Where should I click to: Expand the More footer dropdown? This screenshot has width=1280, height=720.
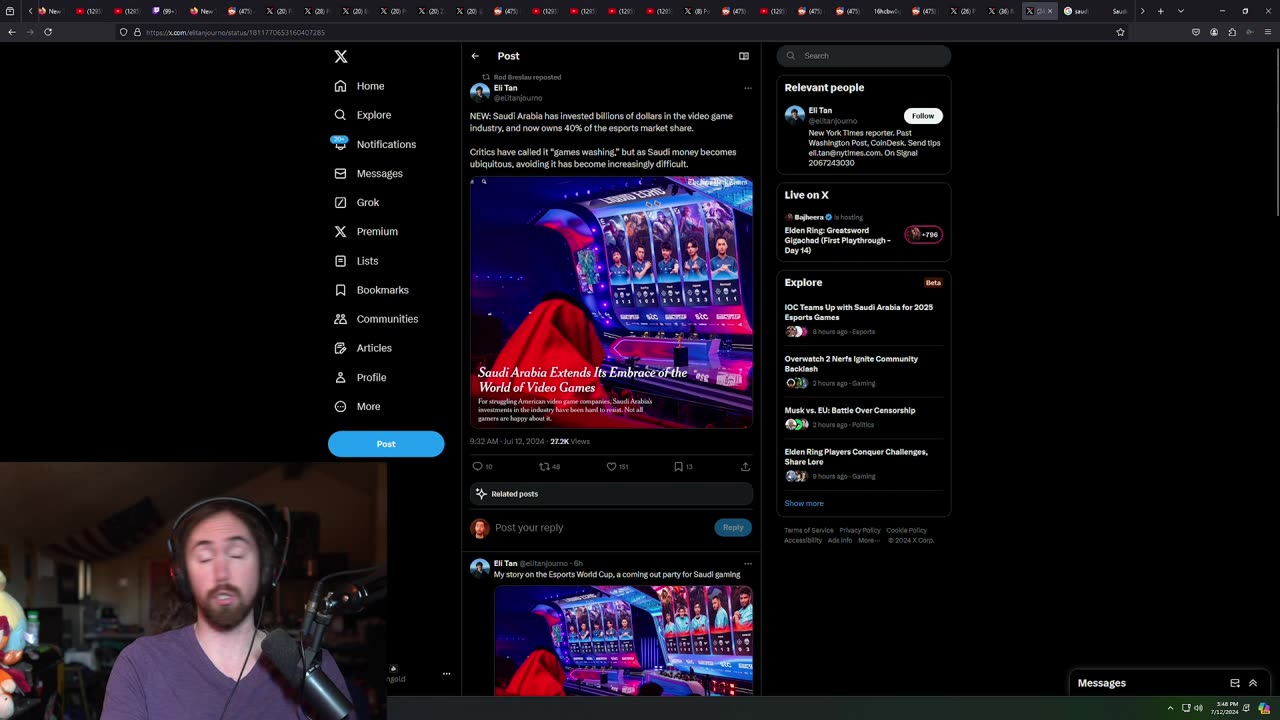click(x=869, y=541)
